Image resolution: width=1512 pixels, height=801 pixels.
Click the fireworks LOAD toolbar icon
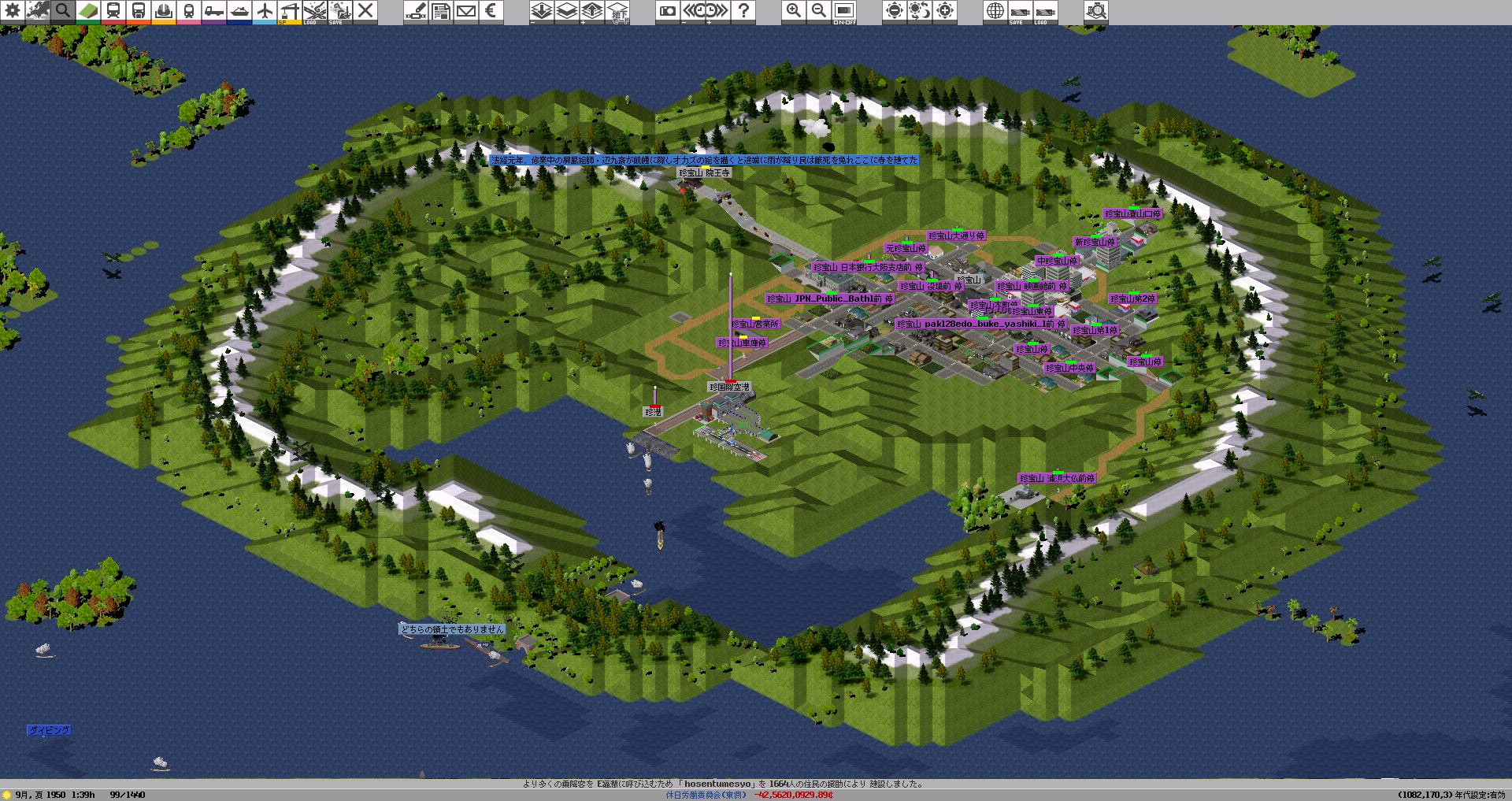(315, 12)
